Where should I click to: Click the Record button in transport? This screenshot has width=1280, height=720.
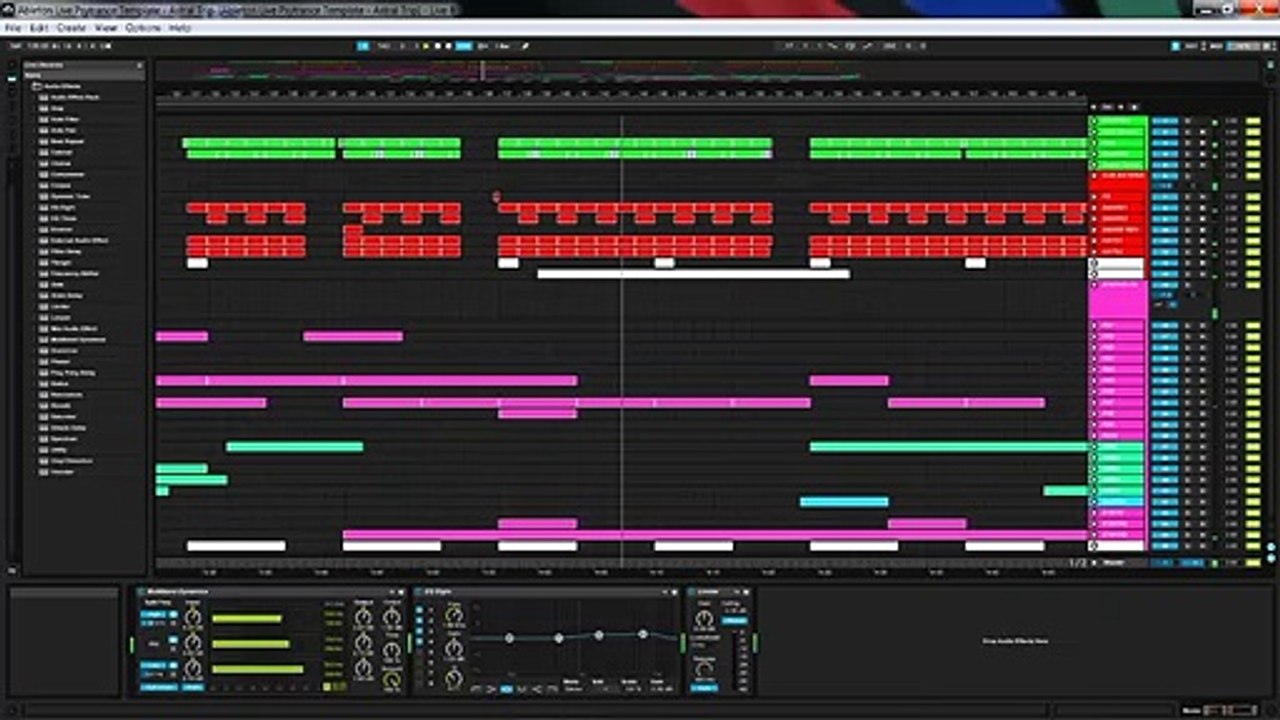[x=448, y=45]
